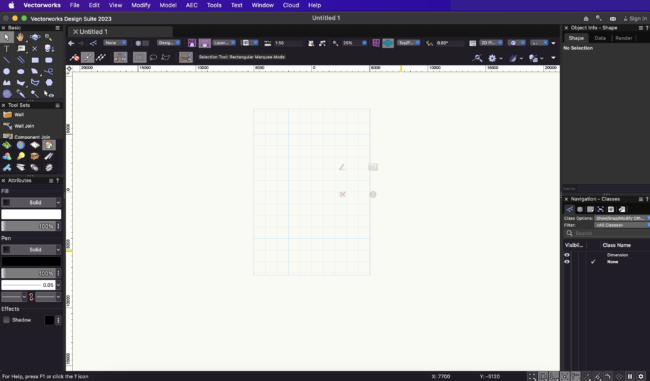Viewport: 650px width, 381px height.
Task: Toggle Polygonal Marquee selection mode
Action: pos(166,57)
